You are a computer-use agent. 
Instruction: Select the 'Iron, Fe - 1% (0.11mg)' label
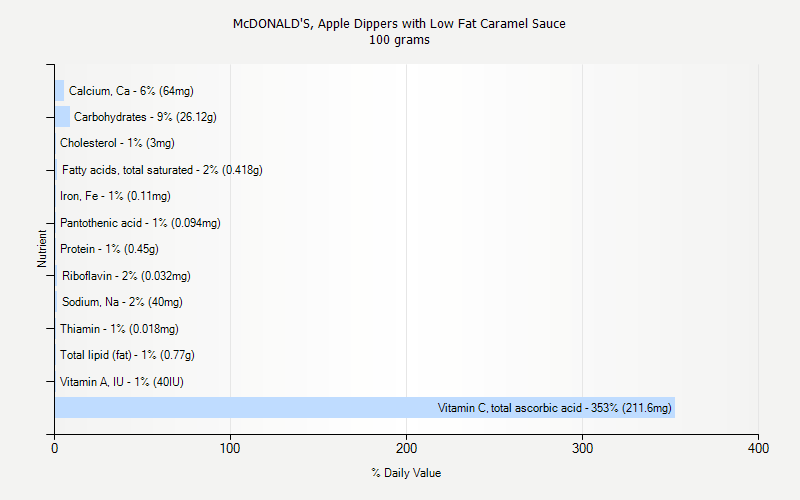click(115, 196)
